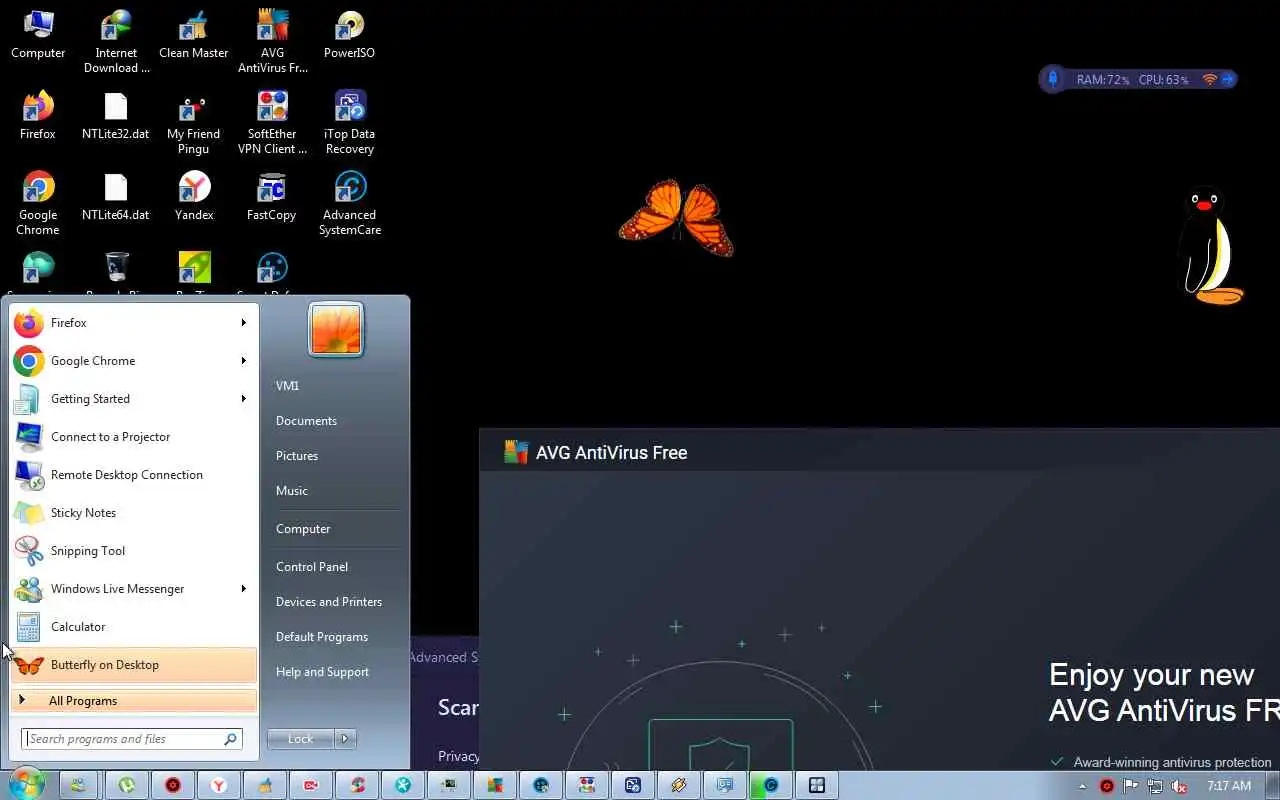
Task: Open Documents in Start menu
Action: click(306, 421)
